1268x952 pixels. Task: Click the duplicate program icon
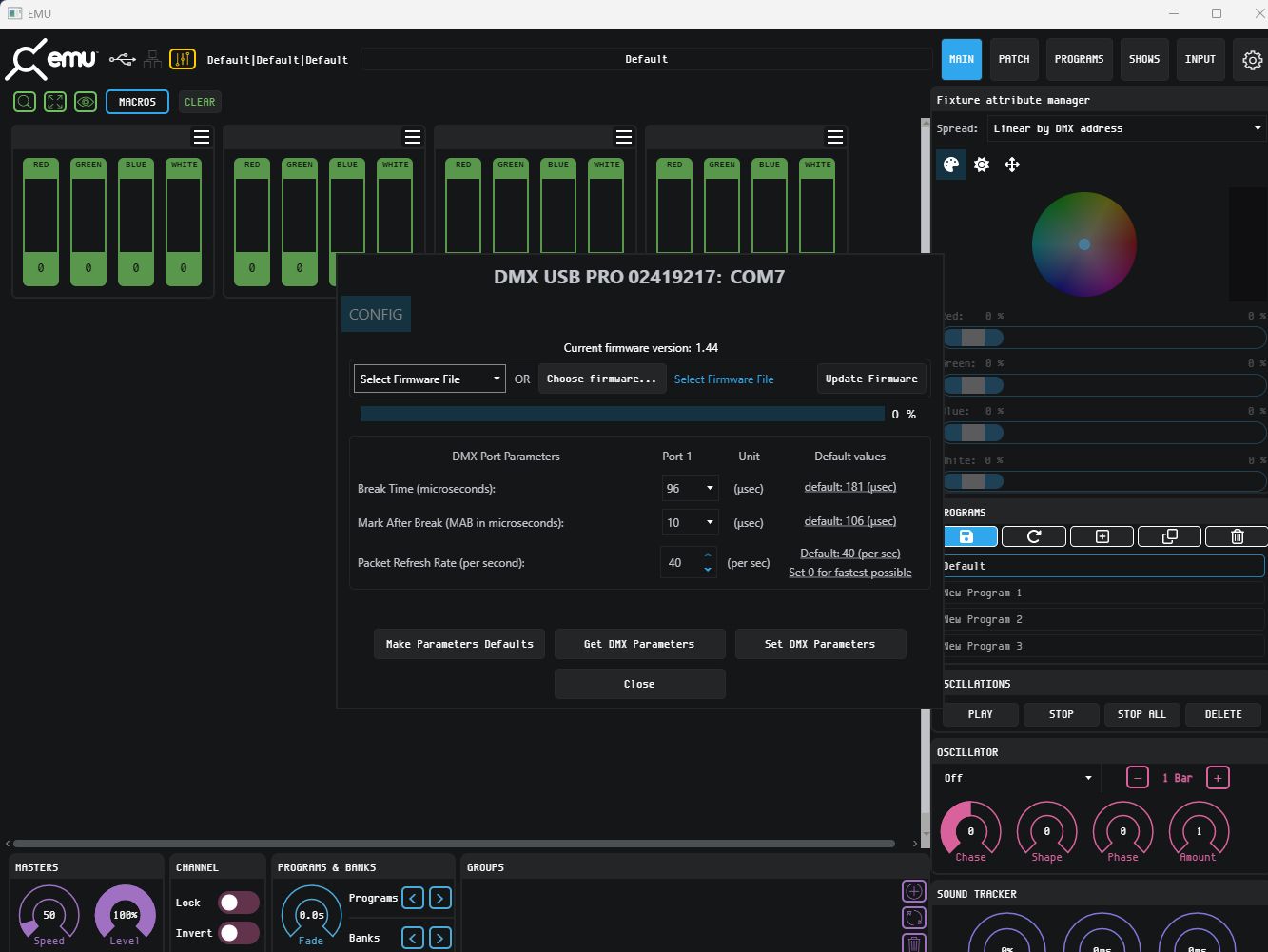pos(1170,536)
